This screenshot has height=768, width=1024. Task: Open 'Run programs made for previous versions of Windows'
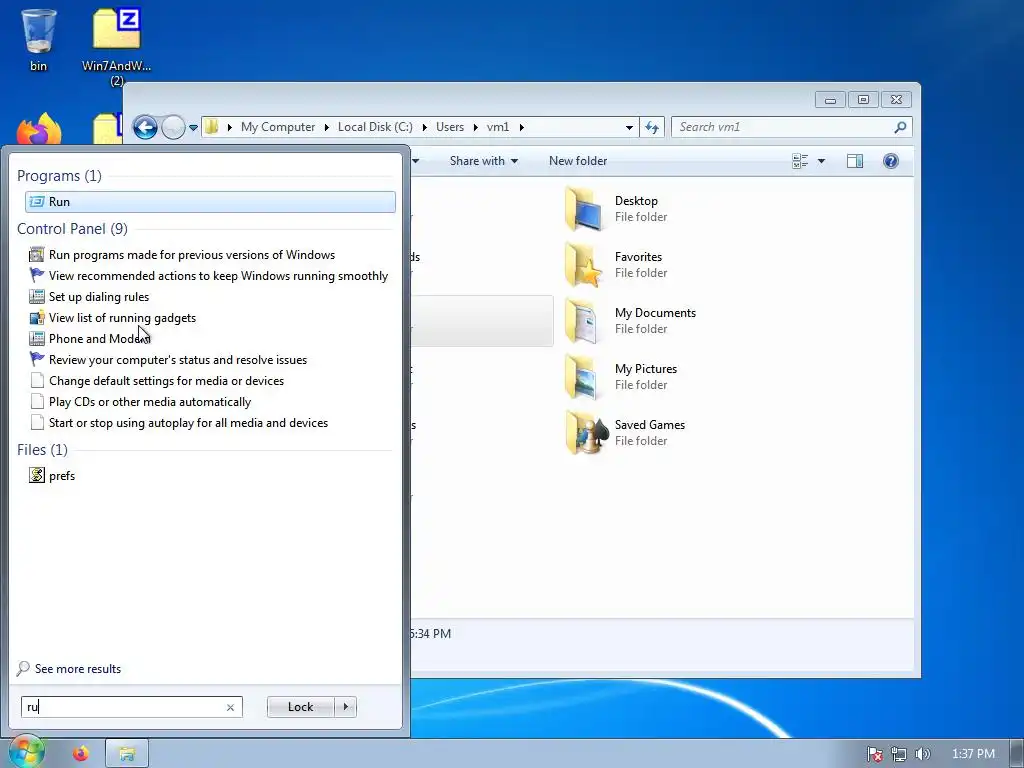click(191, 255)
